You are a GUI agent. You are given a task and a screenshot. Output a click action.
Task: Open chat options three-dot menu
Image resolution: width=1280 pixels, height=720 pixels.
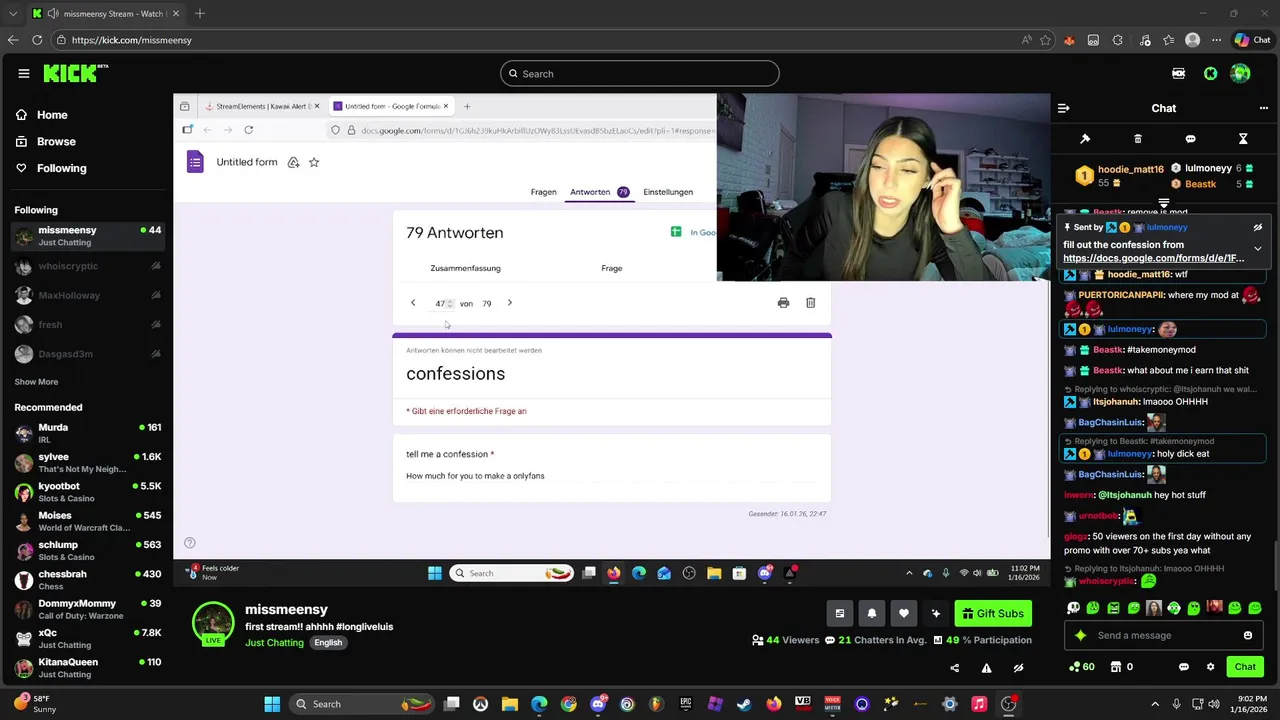(1263, 108)
